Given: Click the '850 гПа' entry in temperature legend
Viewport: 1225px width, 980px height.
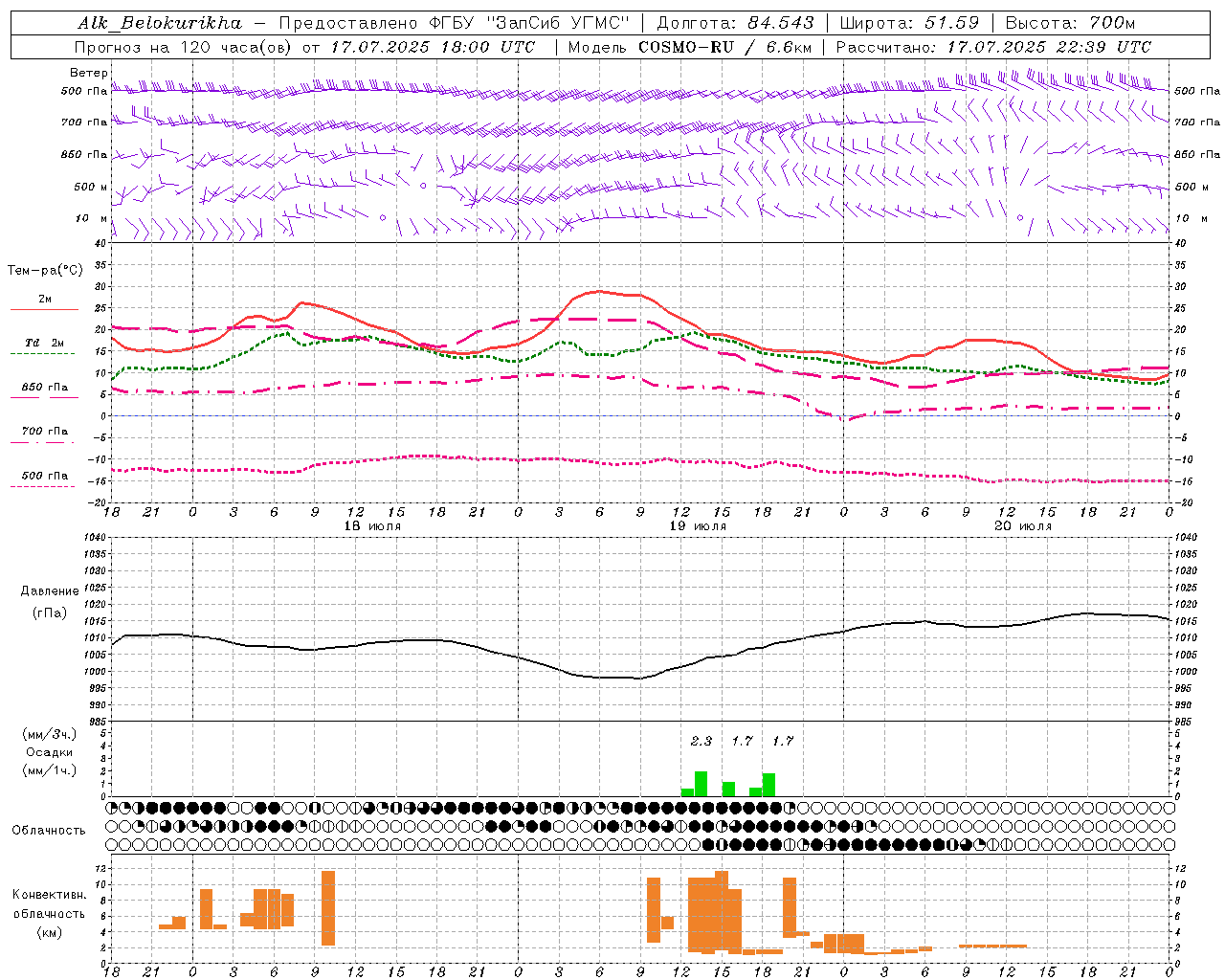Looking at the screenshot, I should [x=45, y=388].
